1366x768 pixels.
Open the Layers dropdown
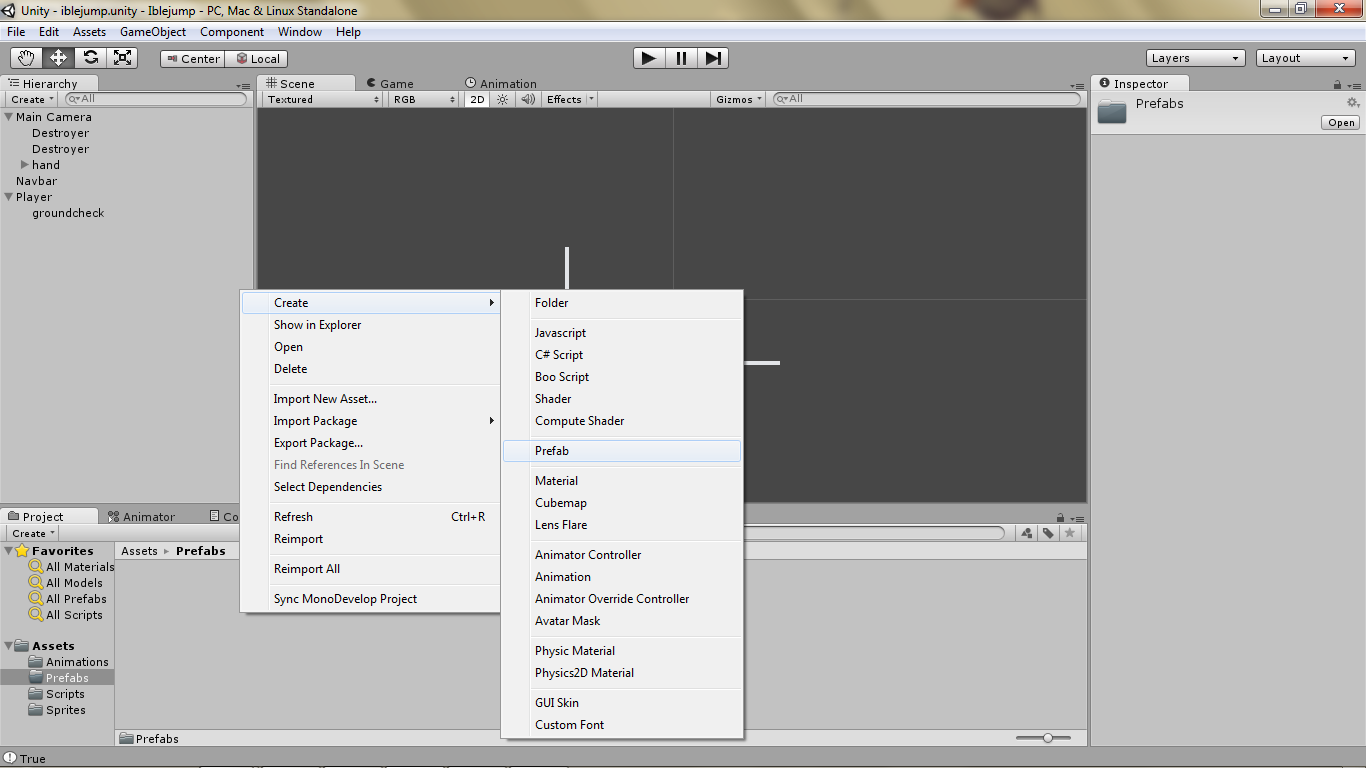[1194, 57]
